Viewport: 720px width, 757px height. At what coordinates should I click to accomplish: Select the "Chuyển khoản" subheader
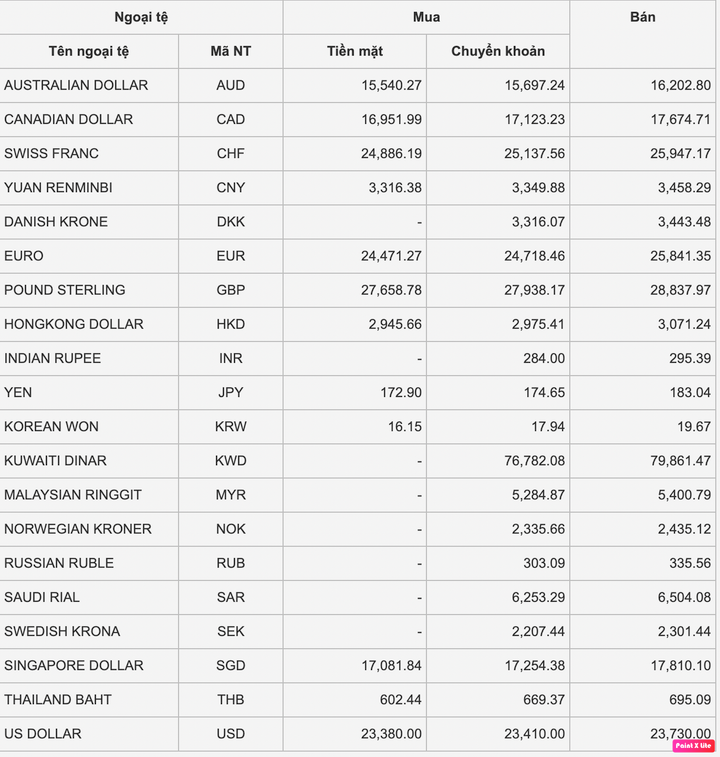click(498, 51)
